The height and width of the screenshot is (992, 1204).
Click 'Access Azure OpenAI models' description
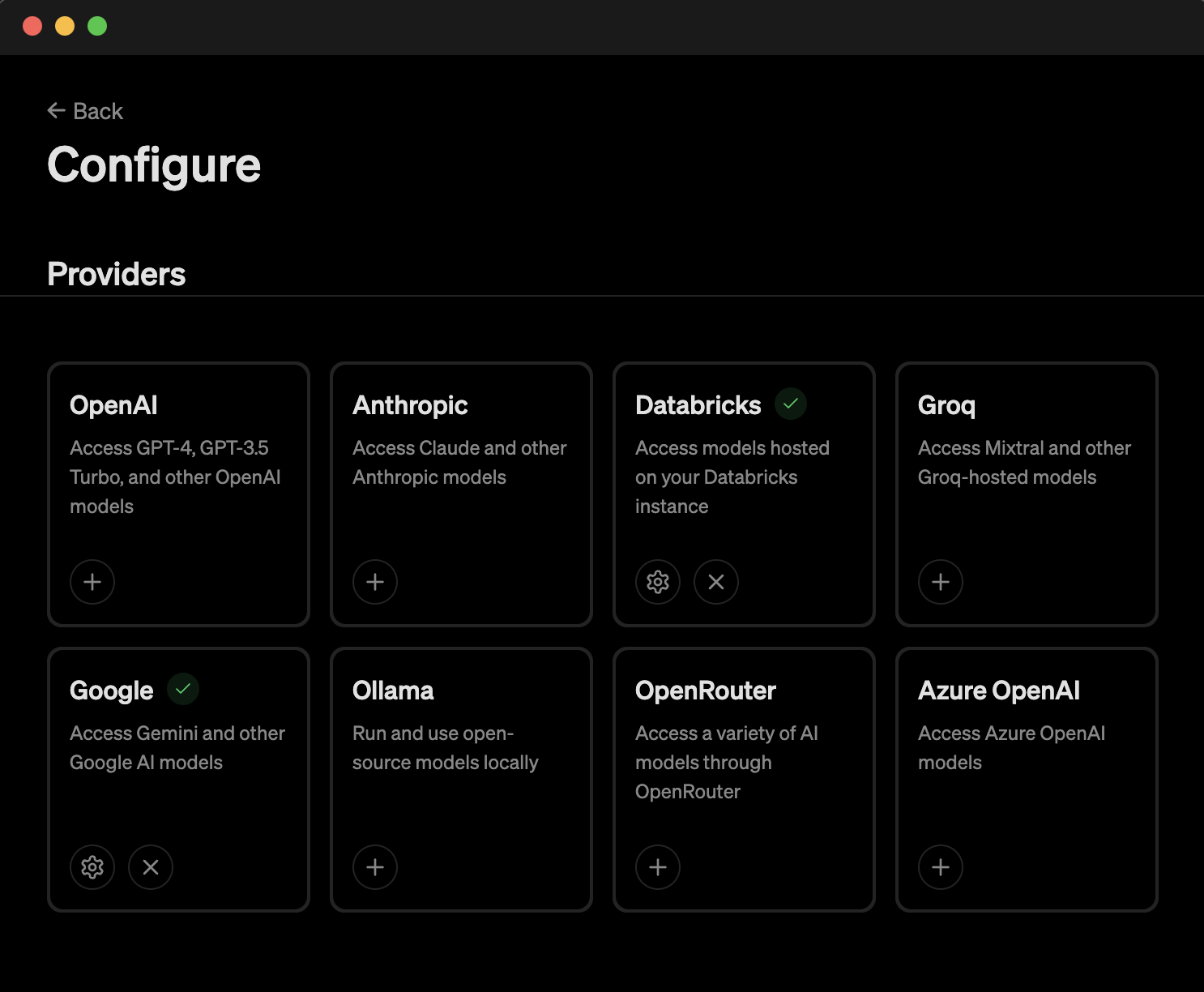[1011, 748]
